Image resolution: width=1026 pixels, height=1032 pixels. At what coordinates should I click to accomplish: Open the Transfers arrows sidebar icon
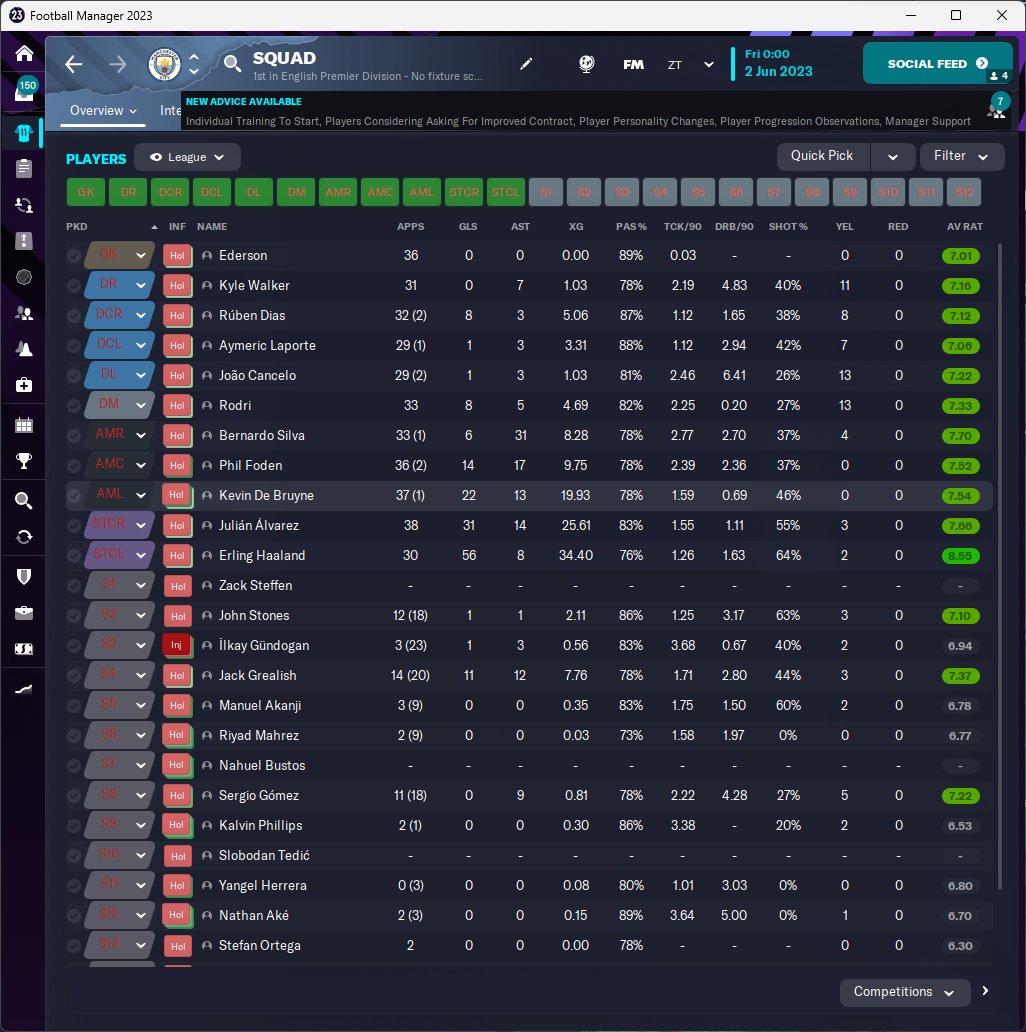[x=24, y=537]
